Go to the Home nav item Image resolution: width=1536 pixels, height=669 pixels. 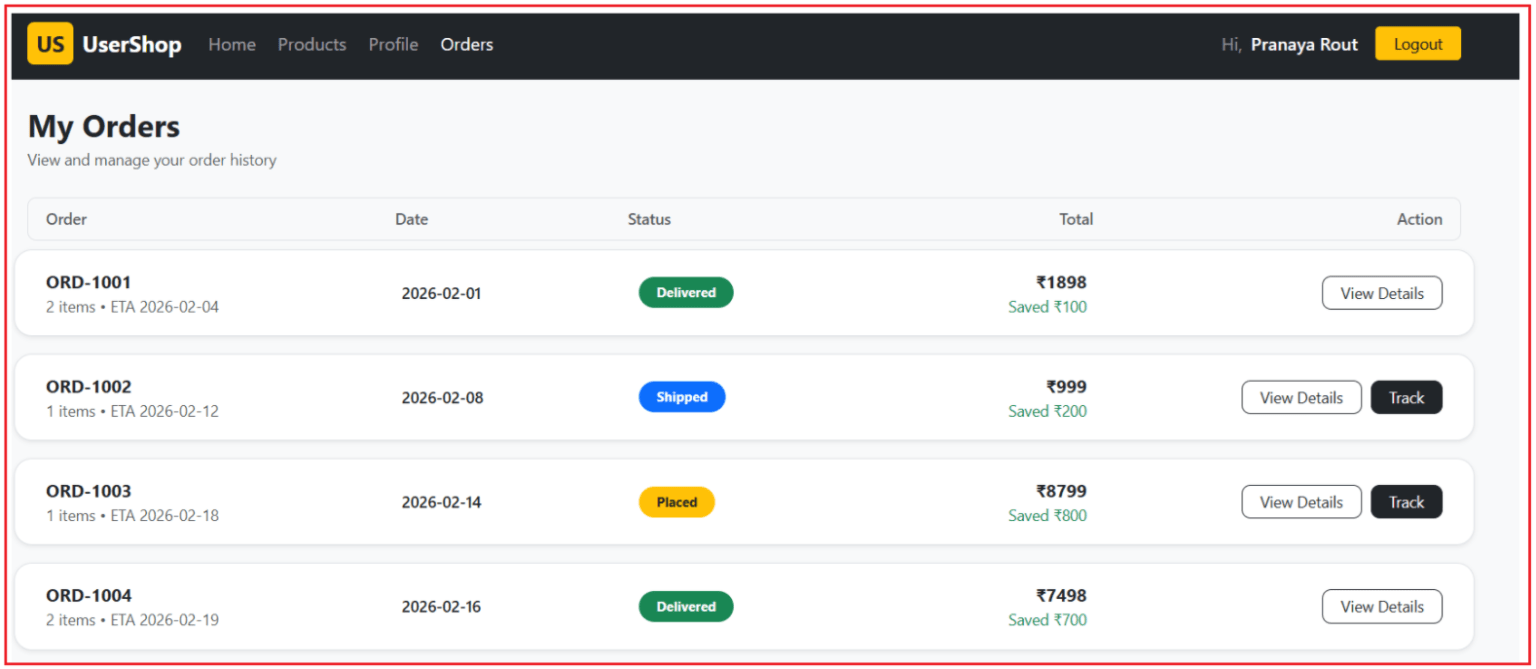[232, 45]
